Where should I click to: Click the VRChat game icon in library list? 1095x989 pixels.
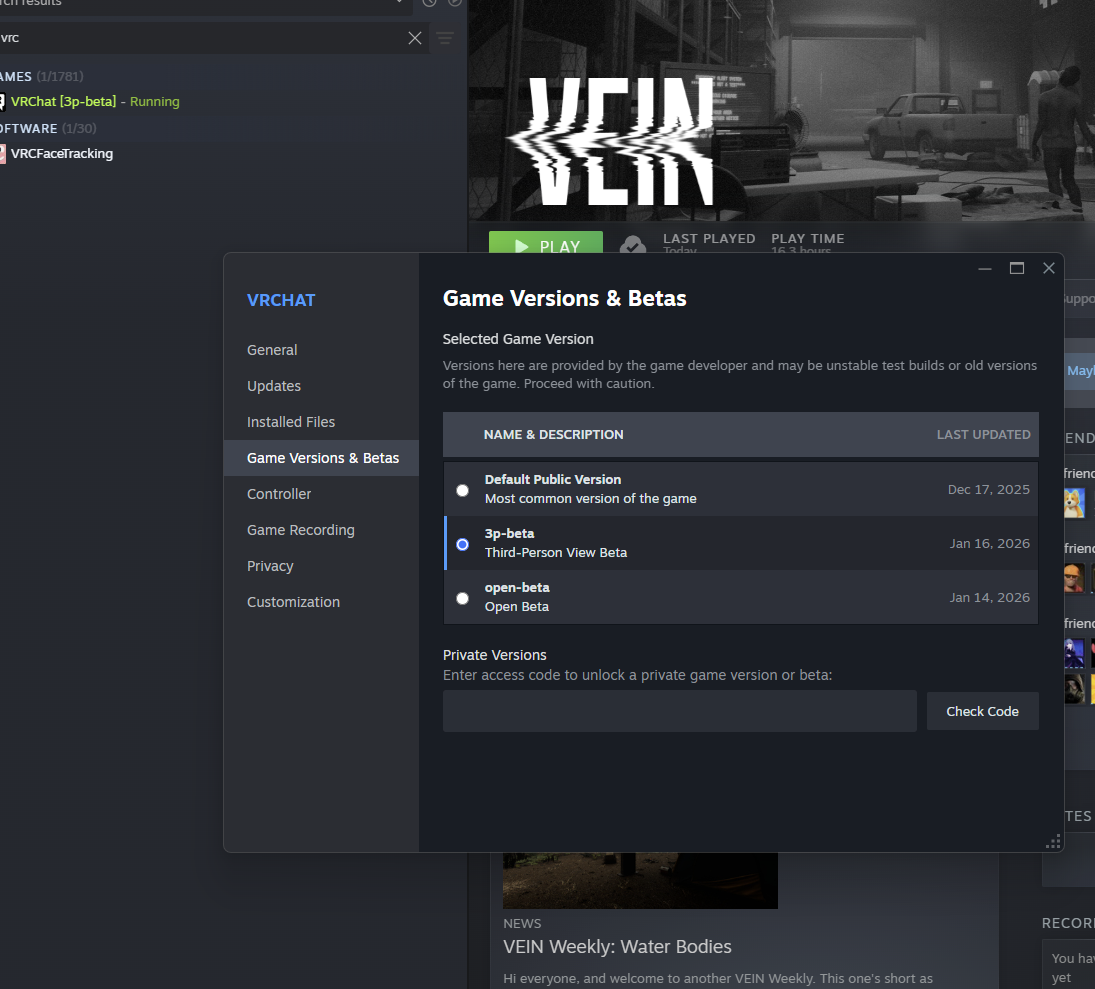coord(2,101)
